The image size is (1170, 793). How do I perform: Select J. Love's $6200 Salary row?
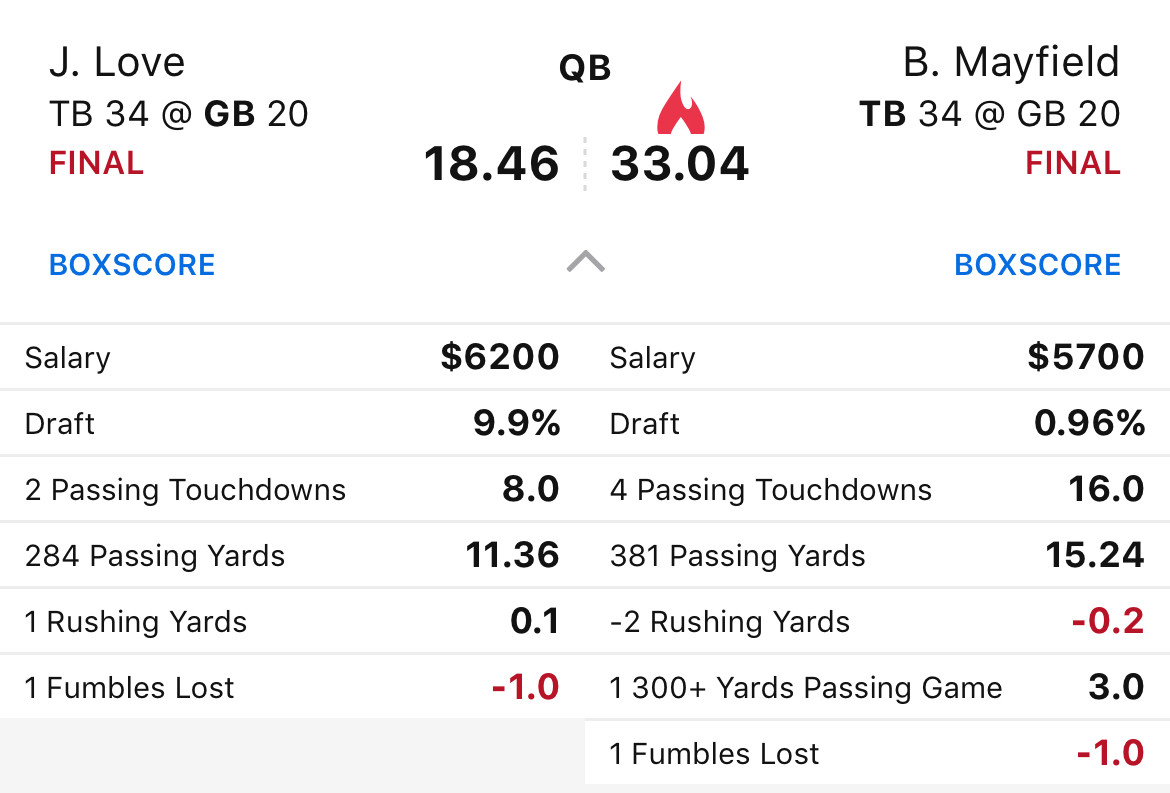(292, 357)
